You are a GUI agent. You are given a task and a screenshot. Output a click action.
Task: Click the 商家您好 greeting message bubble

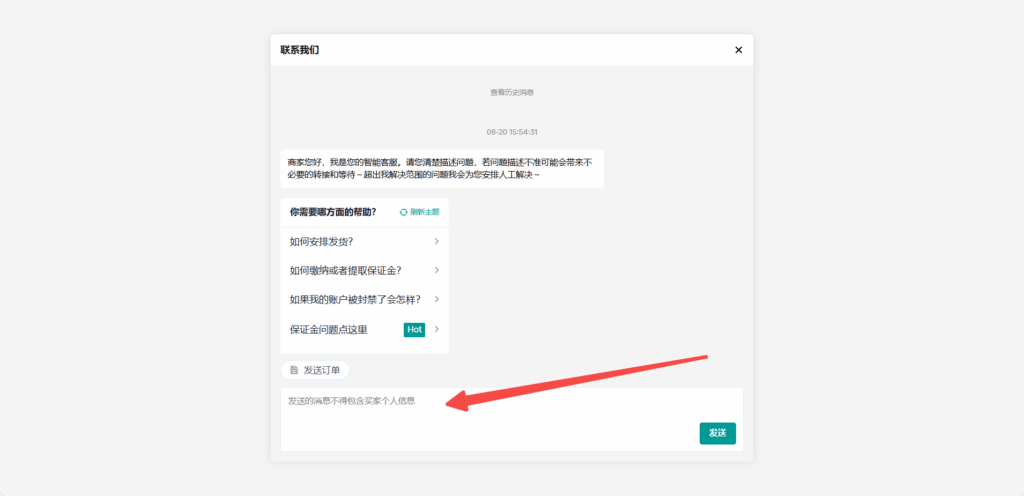tap(442, 168)
